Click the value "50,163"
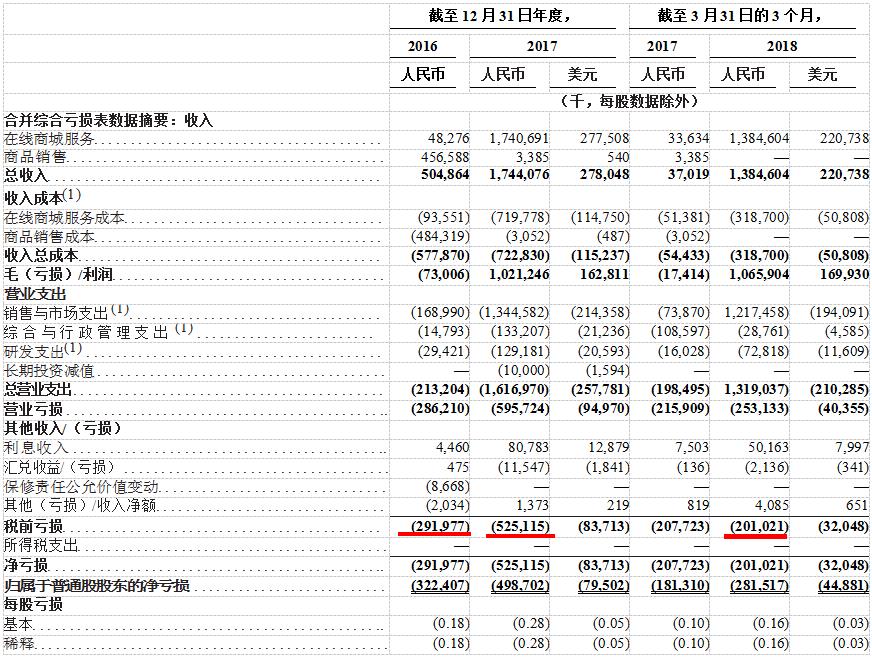 click(x=768, y=447)
